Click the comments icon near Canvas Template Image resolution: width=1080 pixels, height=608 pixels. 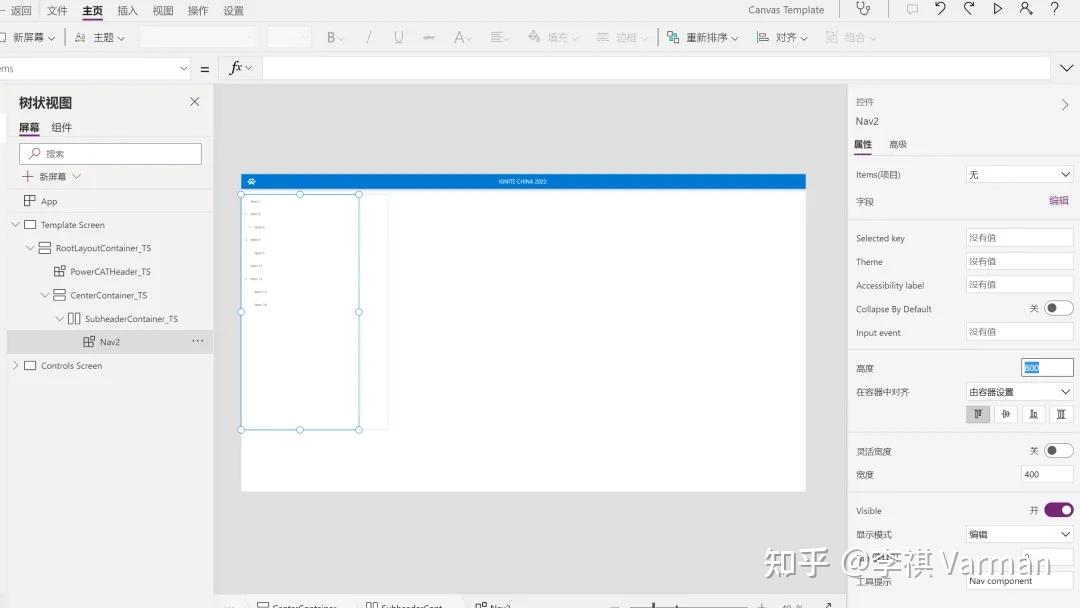(x=912, y=10)
